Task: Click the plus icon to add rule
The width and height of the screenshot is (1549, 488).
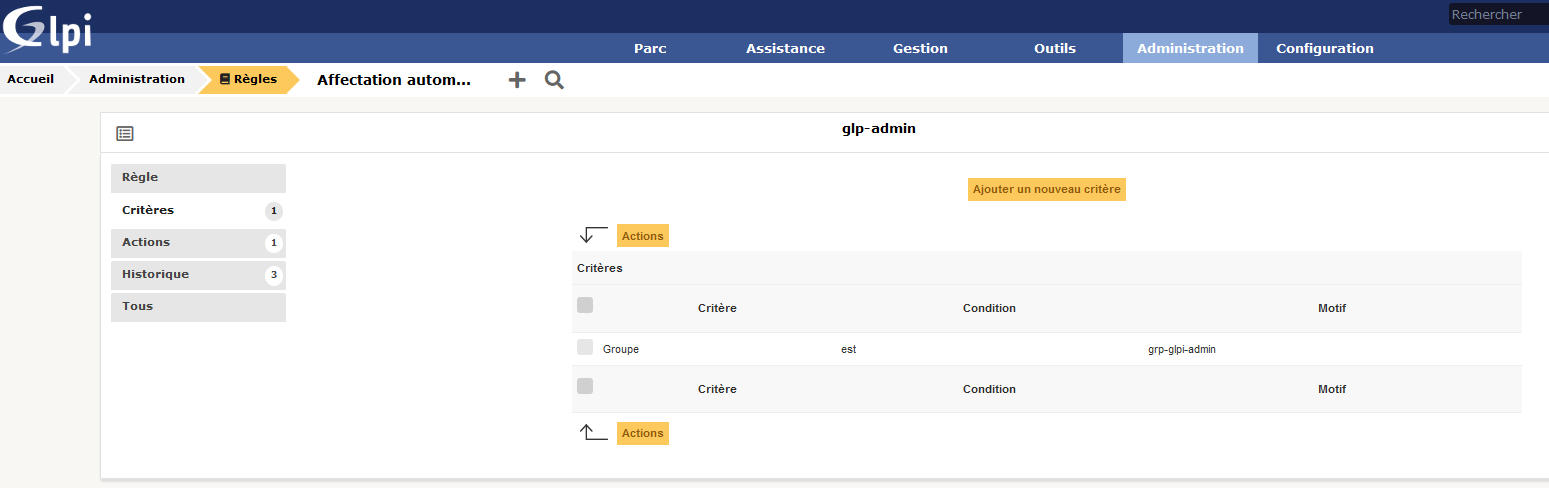Action: click(x=517, y=80)
